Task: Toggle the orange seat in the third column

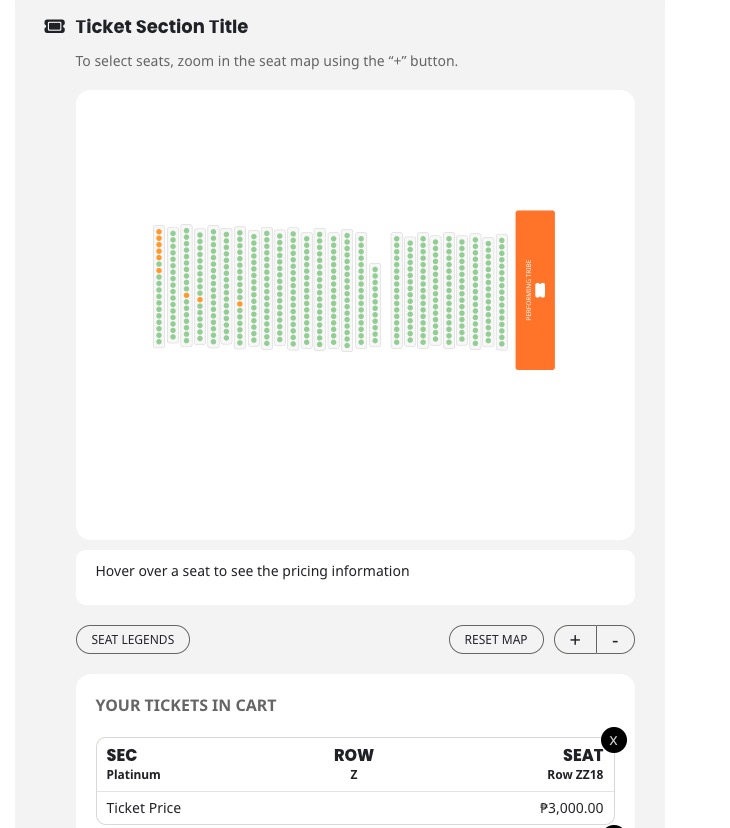Action: pyautogui.click(x=186, y=295)
